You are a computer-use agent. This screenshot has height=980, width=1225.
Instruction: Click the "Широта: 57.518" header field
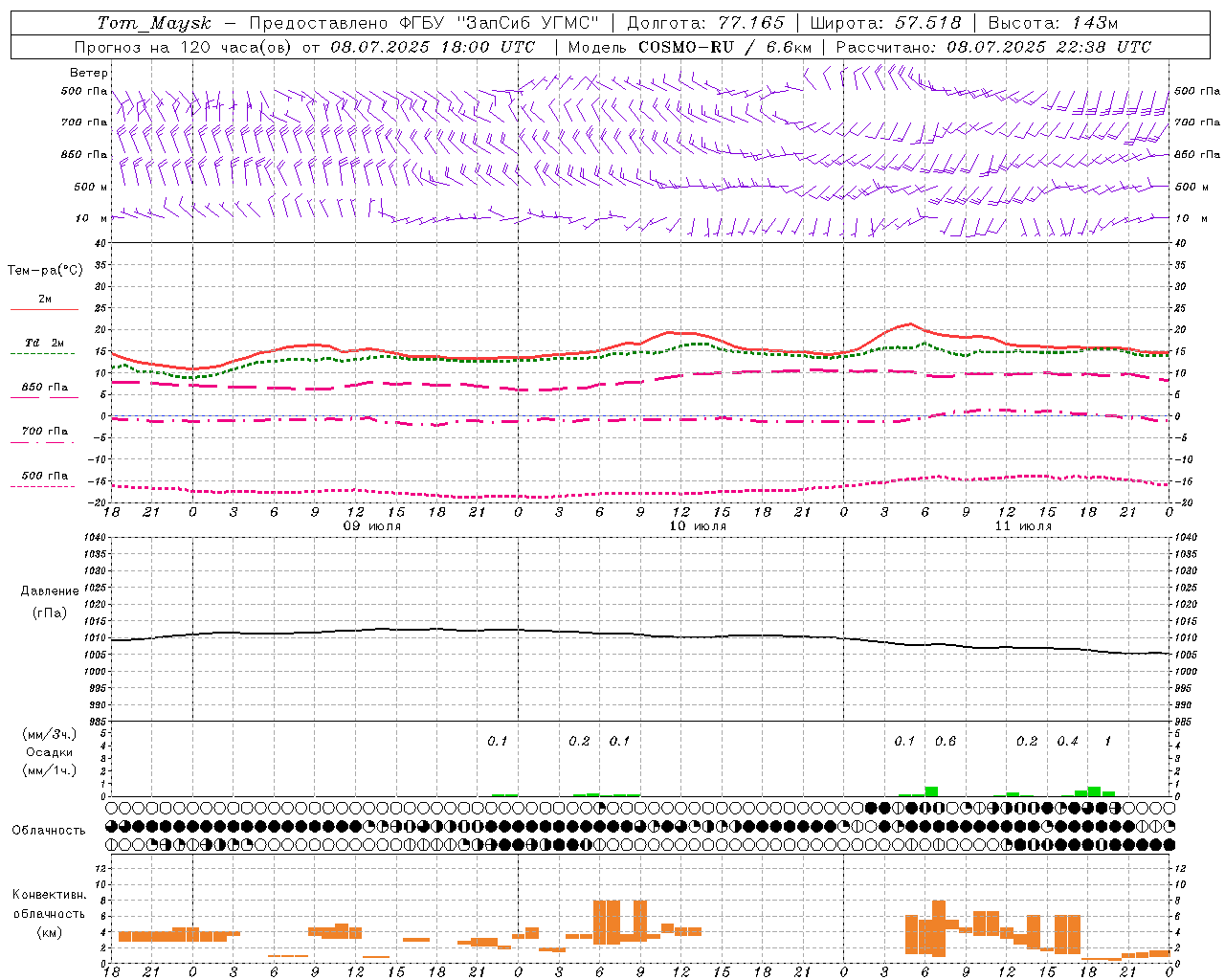[885, 23]
